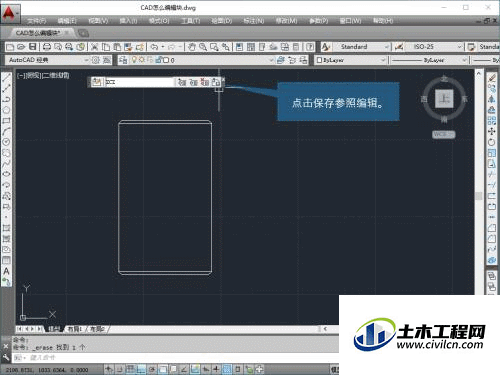Open the Insert menu

[x=128, y=21]
